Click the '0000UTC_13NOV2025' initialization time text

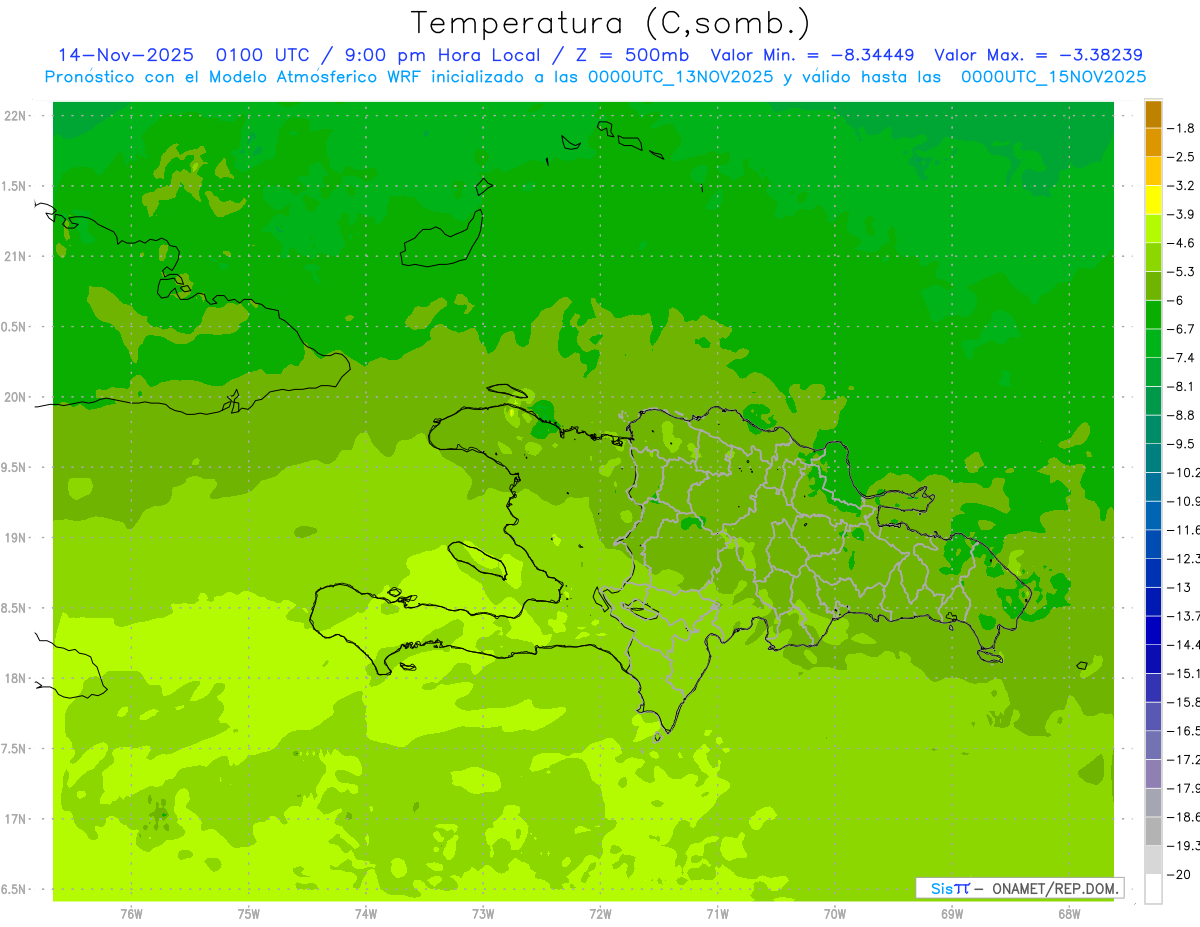pyautogui.click(x=681, y=77)
